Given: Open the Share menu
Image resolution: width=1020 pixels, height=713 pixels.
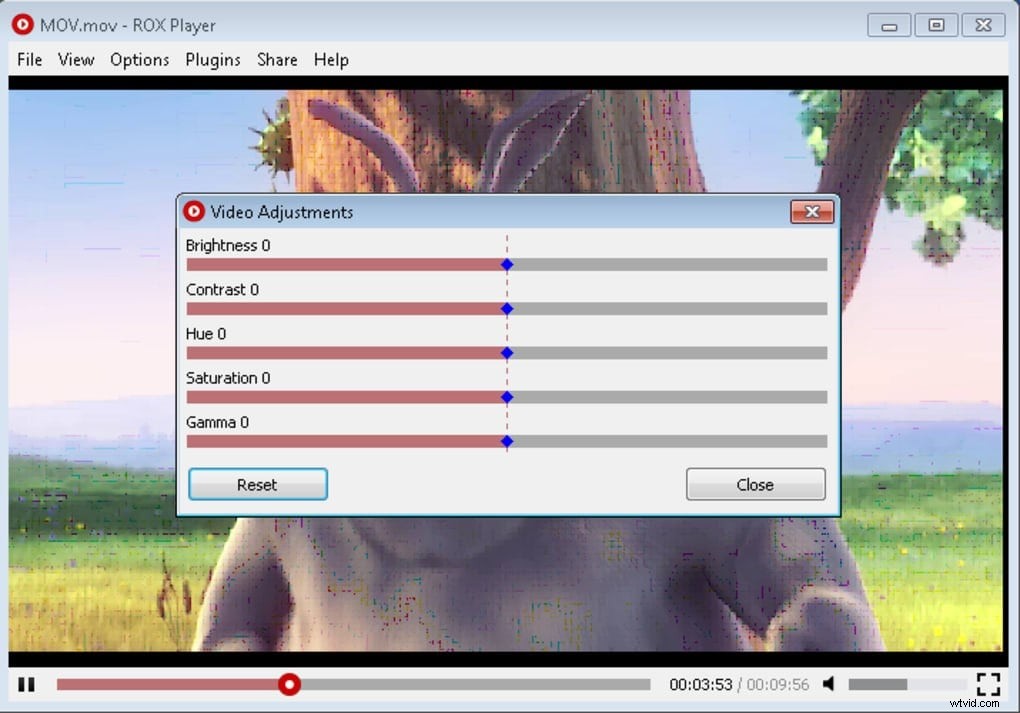Looking at the screenshot, I should click(277, 60).
